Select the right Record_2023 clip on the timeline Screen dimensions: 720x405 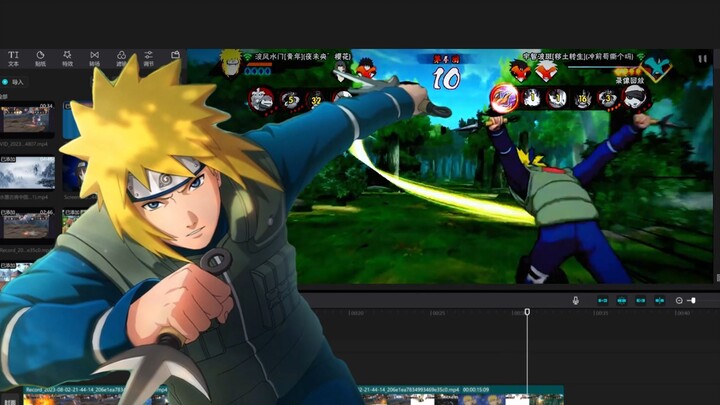(x=461, y=395)
